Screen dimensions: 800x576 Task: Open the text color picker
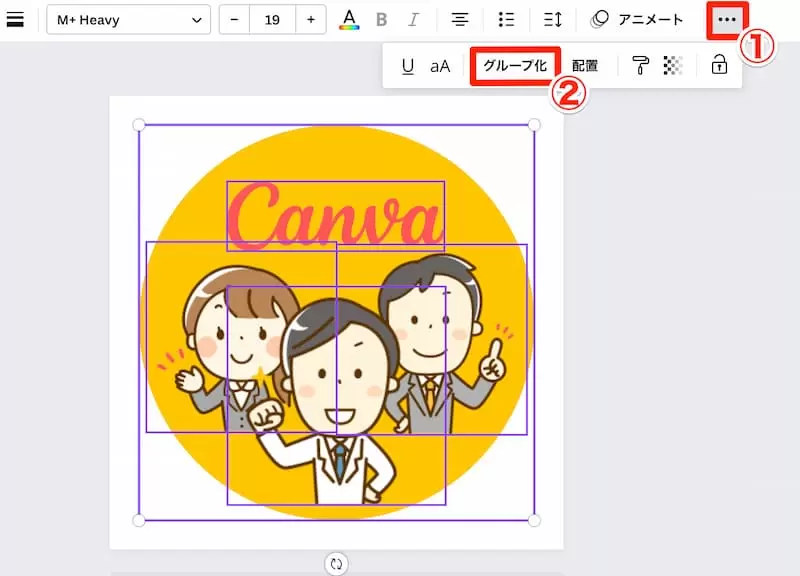(x=349, y=19)
